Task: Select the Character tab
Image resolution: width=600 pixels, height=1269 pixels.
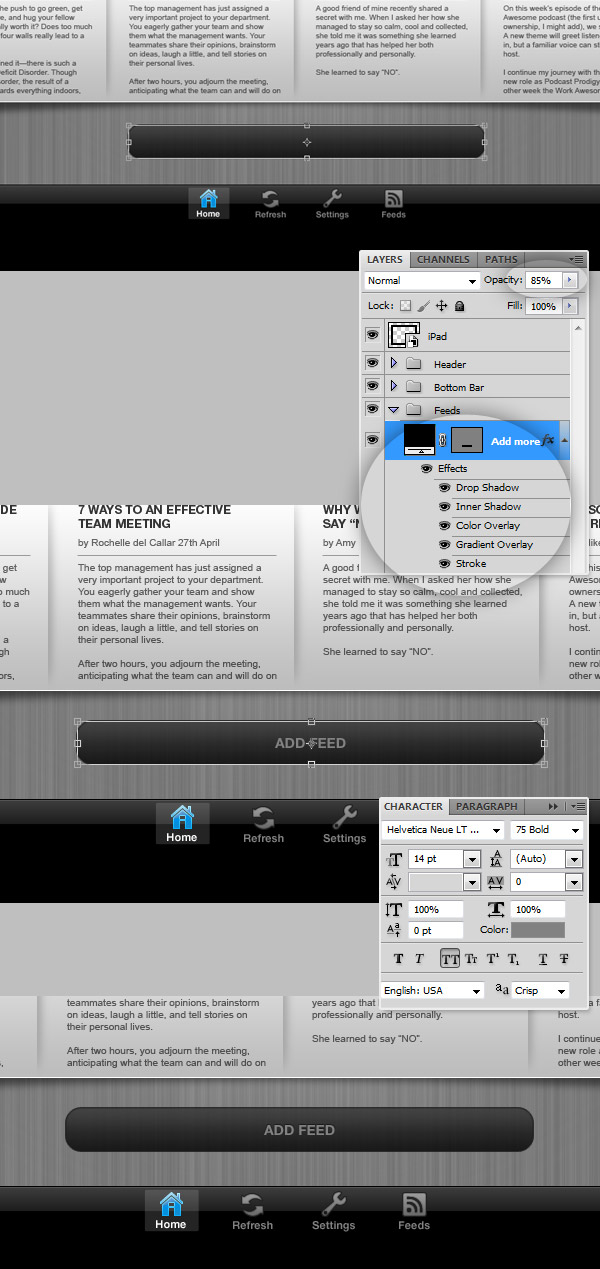Action: click(413, 806)
